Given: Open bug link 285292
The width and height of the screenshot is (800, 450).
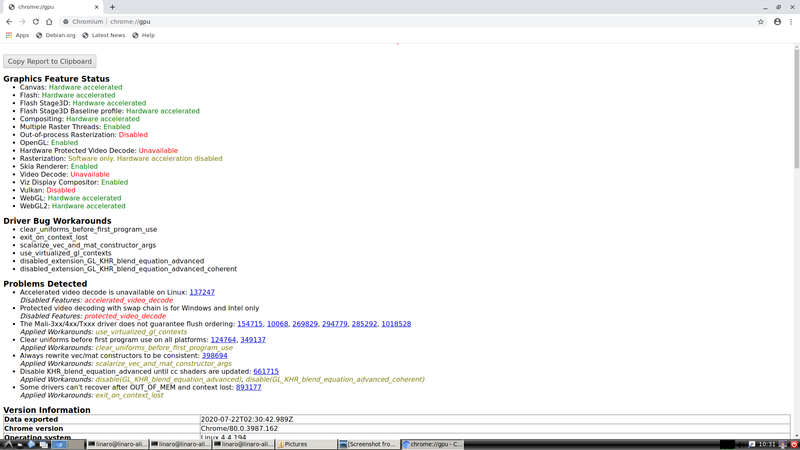Looking at the screenshot, I should [364, 324].
